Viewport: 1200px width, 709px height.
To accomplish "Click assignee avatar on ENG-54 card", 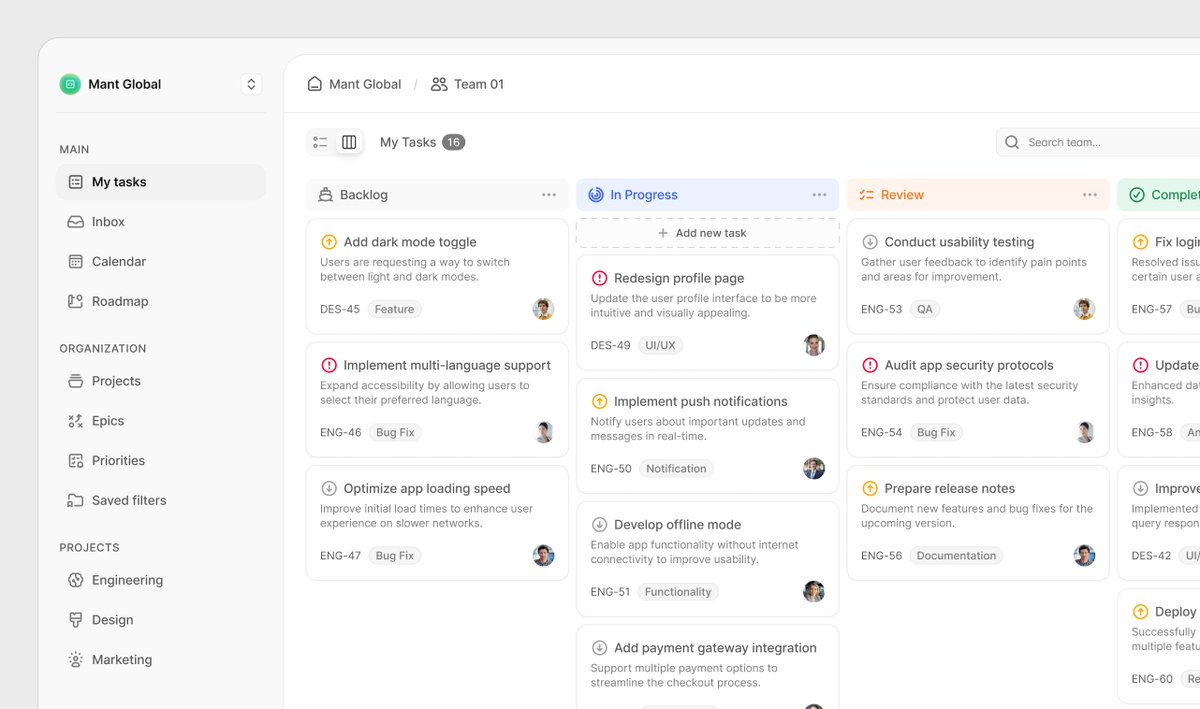I will coord(1084,432).
